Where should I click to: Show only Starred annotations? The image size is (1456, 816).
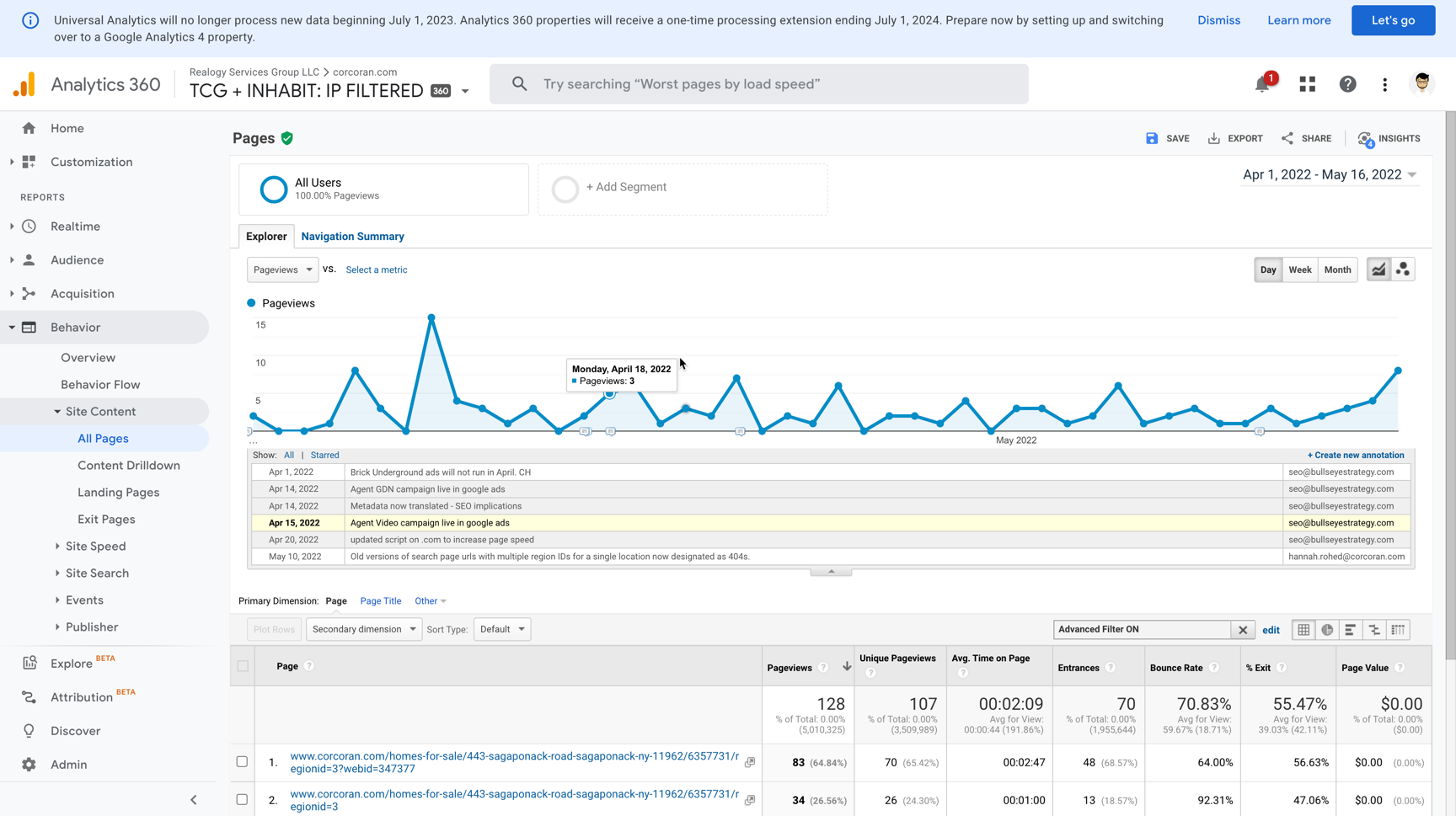[324, 455]
